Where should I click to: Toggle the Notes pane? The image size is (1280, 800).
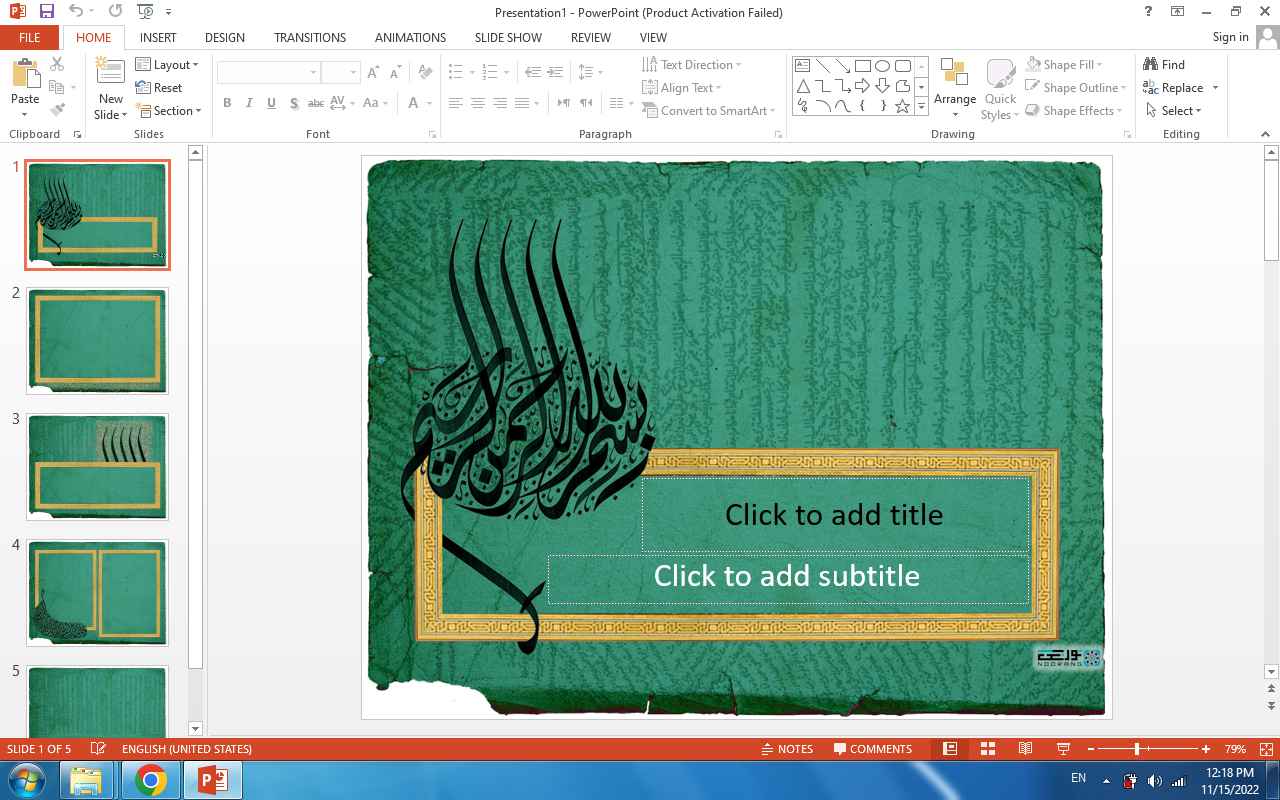786,749
